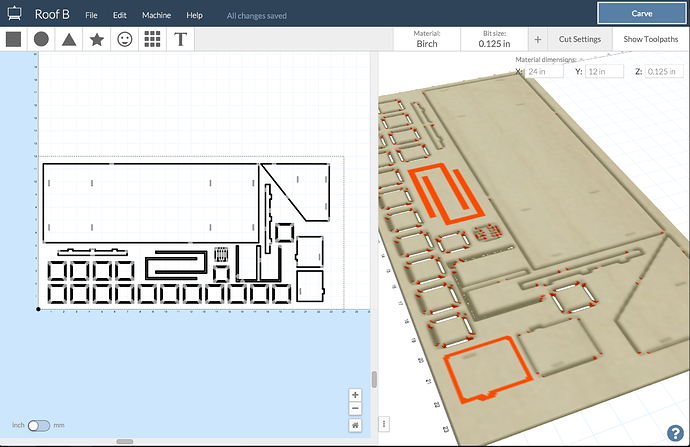Select the Circle shape tool

point(41,39)
